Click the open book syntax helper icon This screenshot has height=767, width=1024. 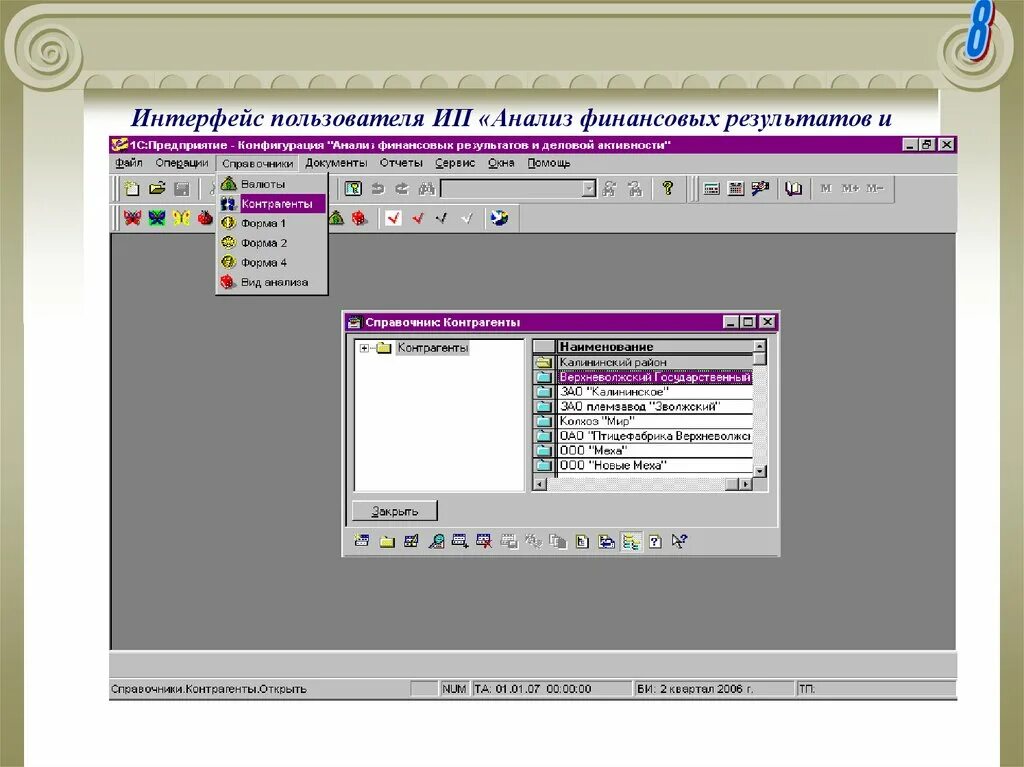[793, 189]
